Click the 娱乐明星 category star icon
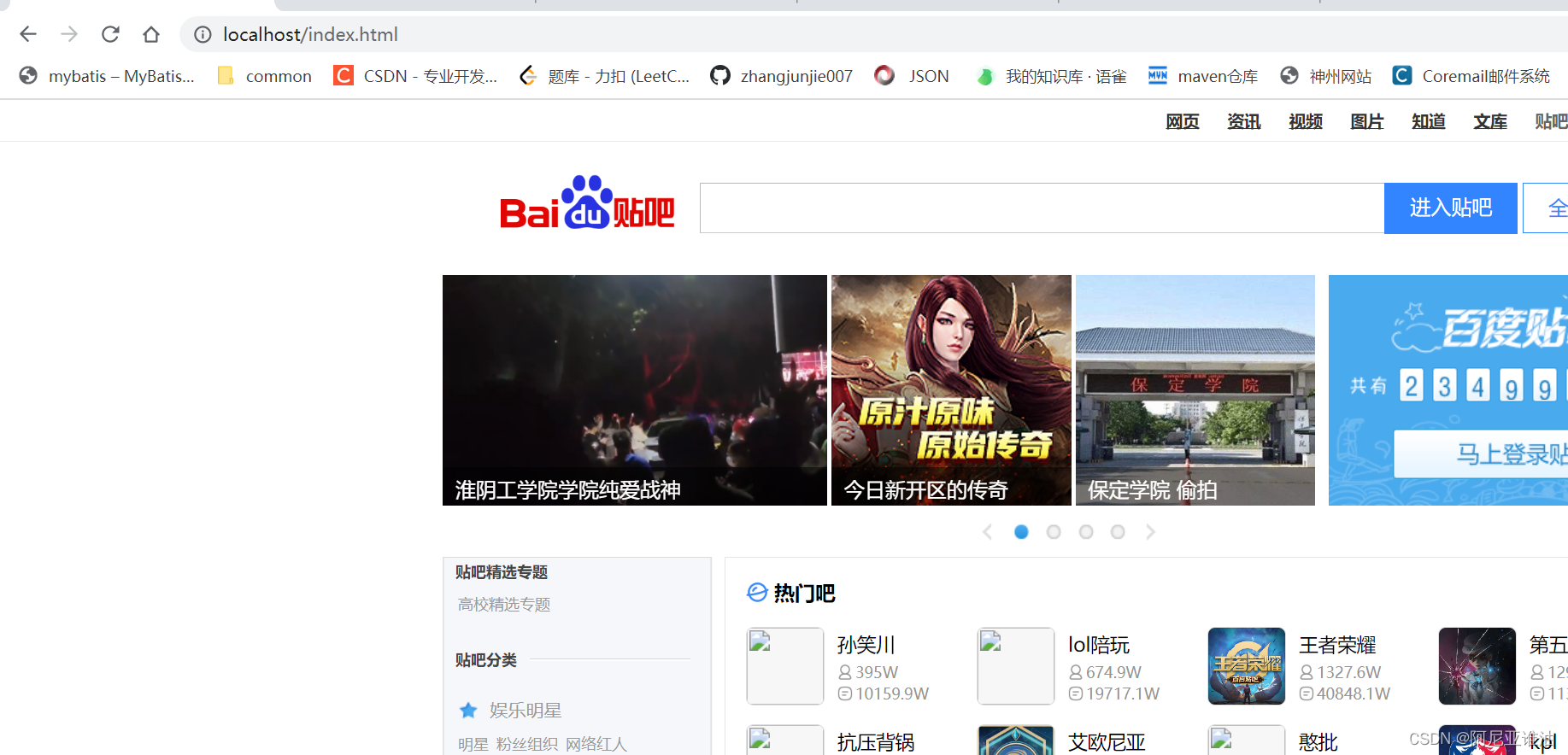Image resolution: width=1568 pixels, height=755 pixels. (x=468, y=711)
